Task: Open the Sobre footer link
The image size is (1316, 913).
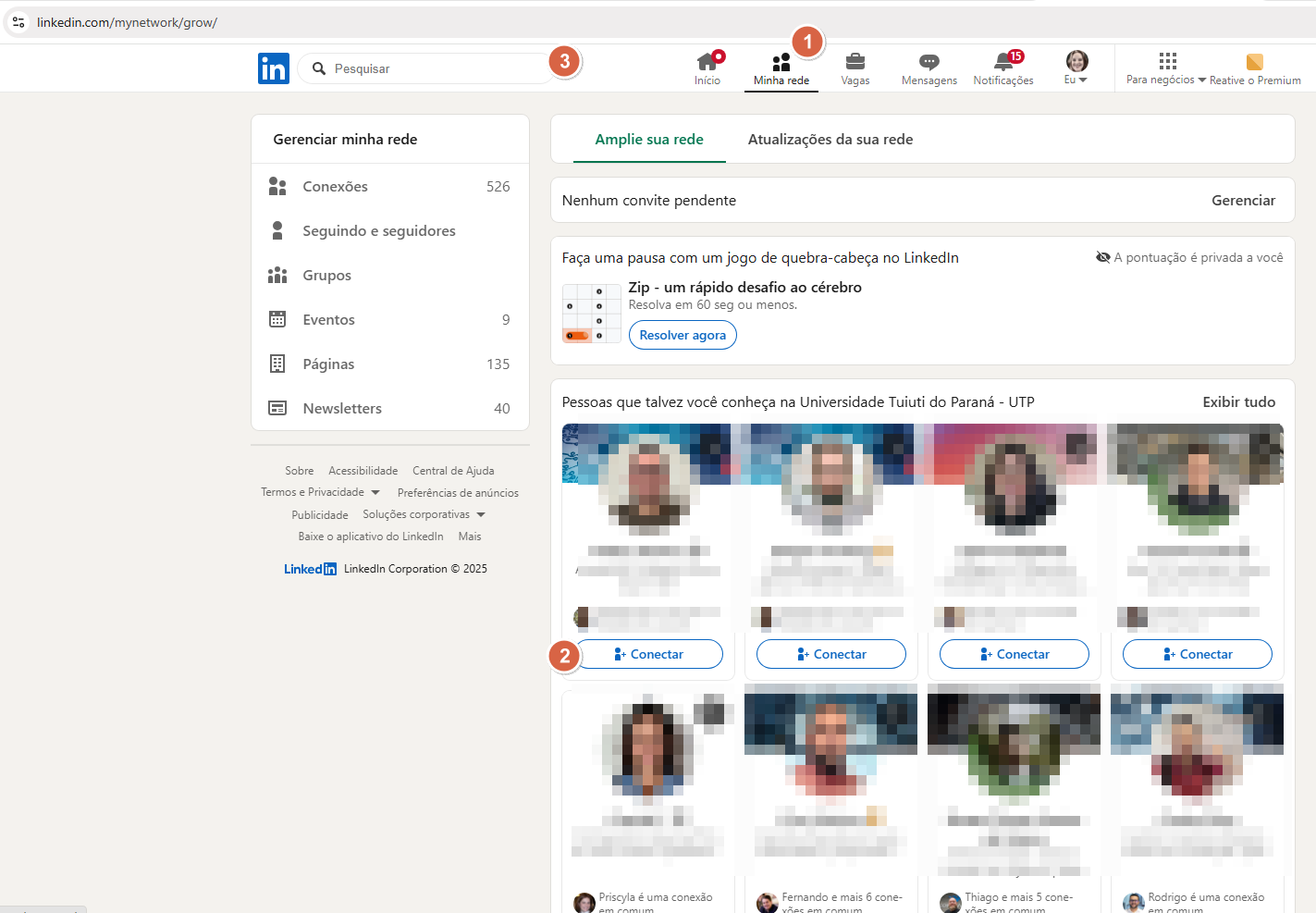Action: pos(300,471)
